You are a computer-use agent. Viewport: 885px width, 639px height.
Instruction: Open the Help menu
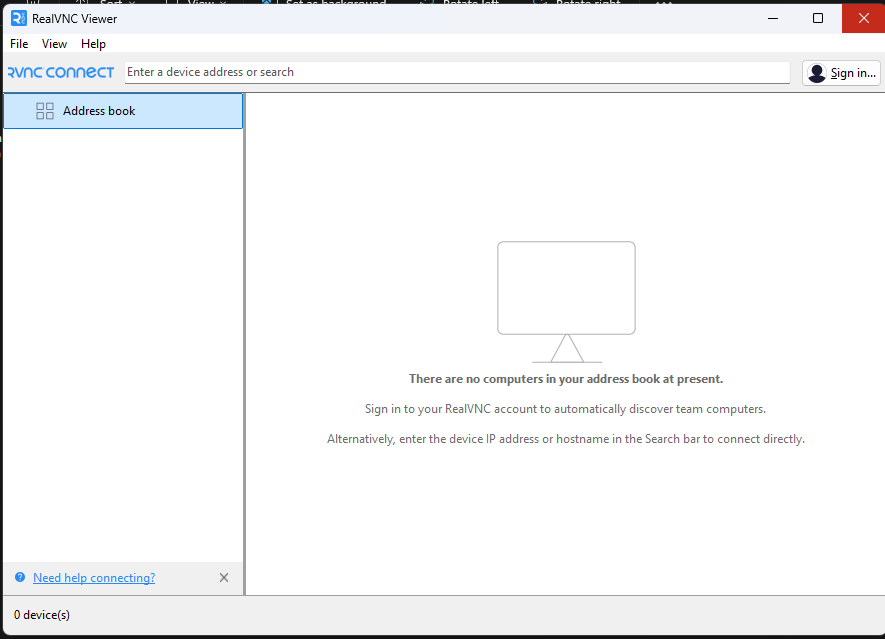pyautogui.click(x=93, y=43)
